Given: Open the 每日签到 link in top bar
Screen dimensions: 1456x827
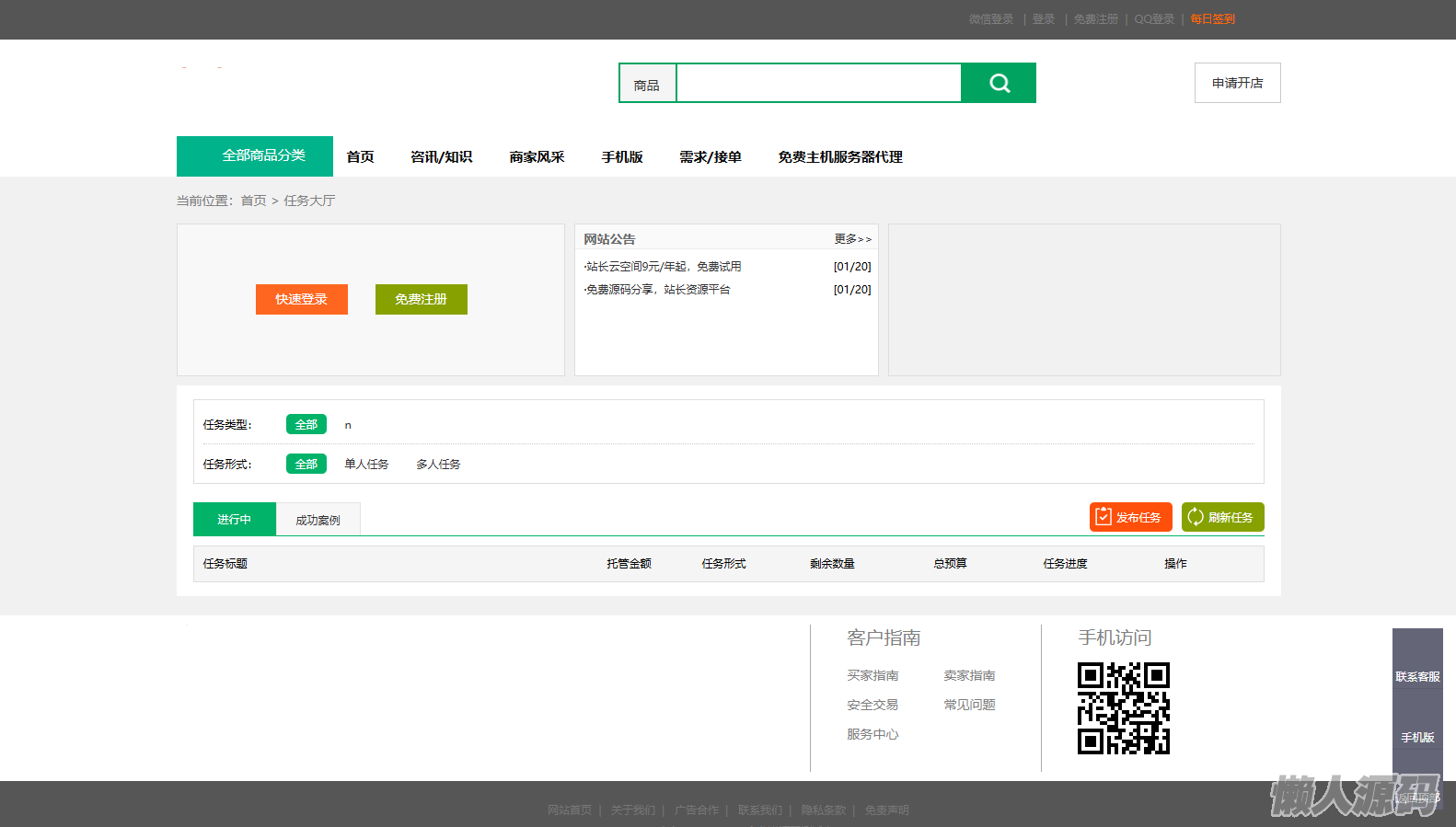Looking at the screenshot, I should (x=1212, y=19).
